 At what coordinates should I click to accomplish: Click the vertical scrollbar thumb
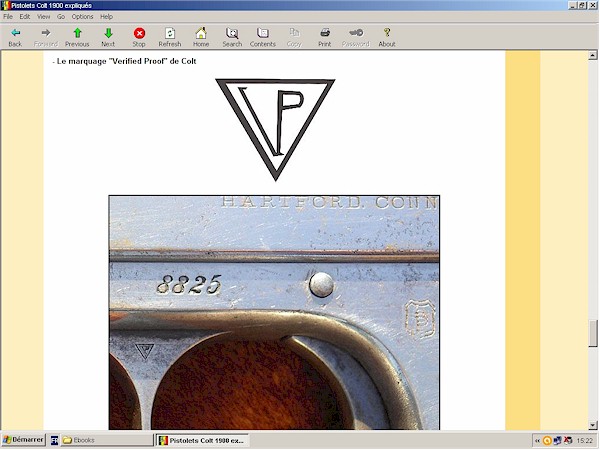[593, 333]
